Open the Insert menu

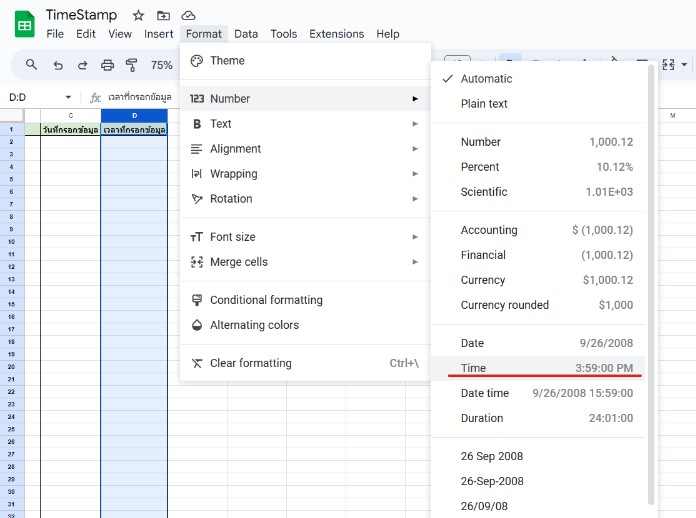(x=158, y=34)
